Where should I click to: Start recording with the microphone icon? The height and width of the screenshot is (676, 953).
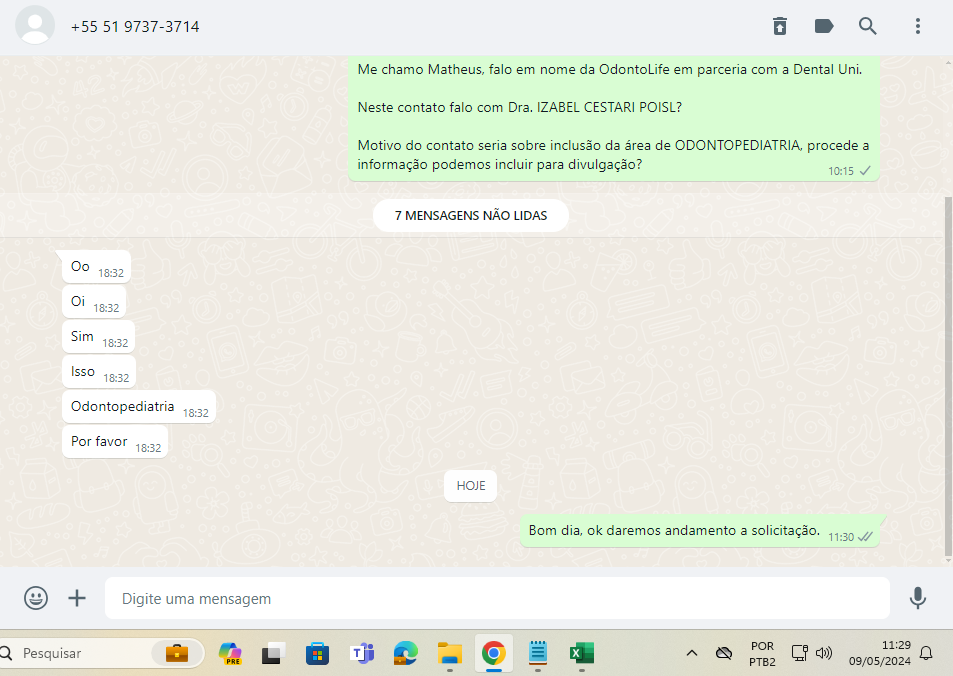coord(917,598)
